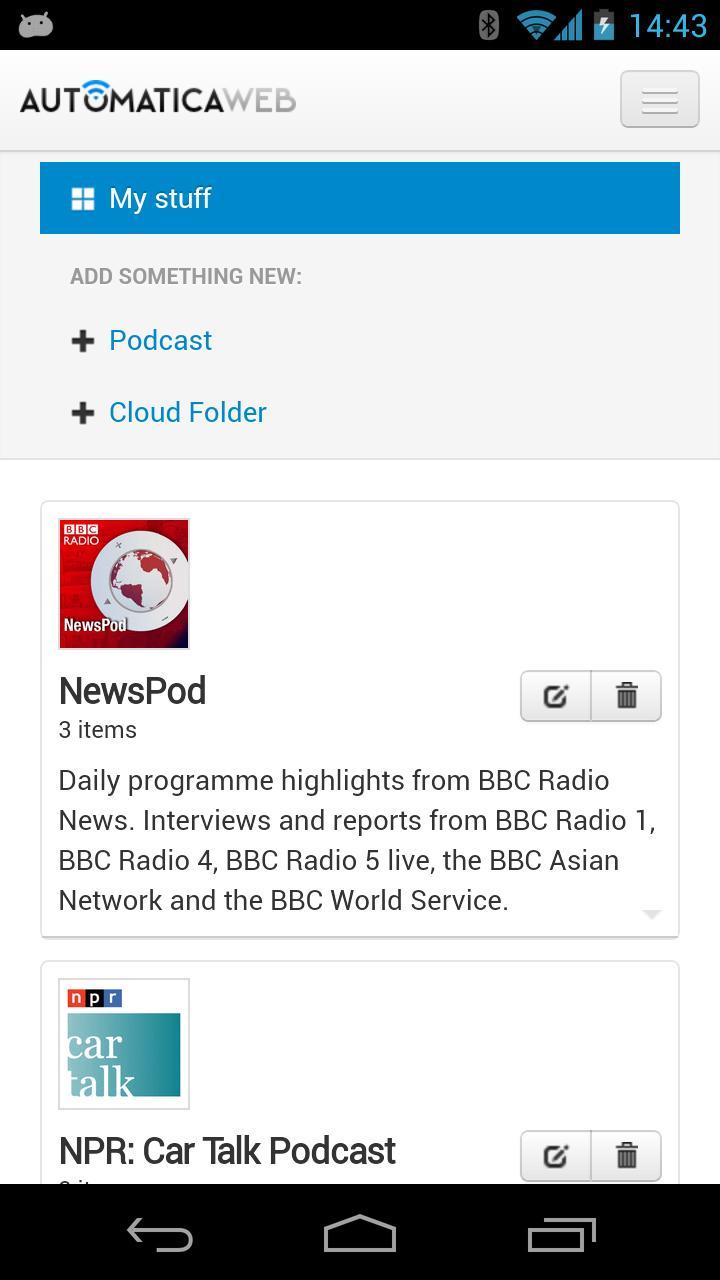Screen dimensions: 720x1280
Task: Tap the Wi-Fi status bar icon
Action: (x=536, y=25)
